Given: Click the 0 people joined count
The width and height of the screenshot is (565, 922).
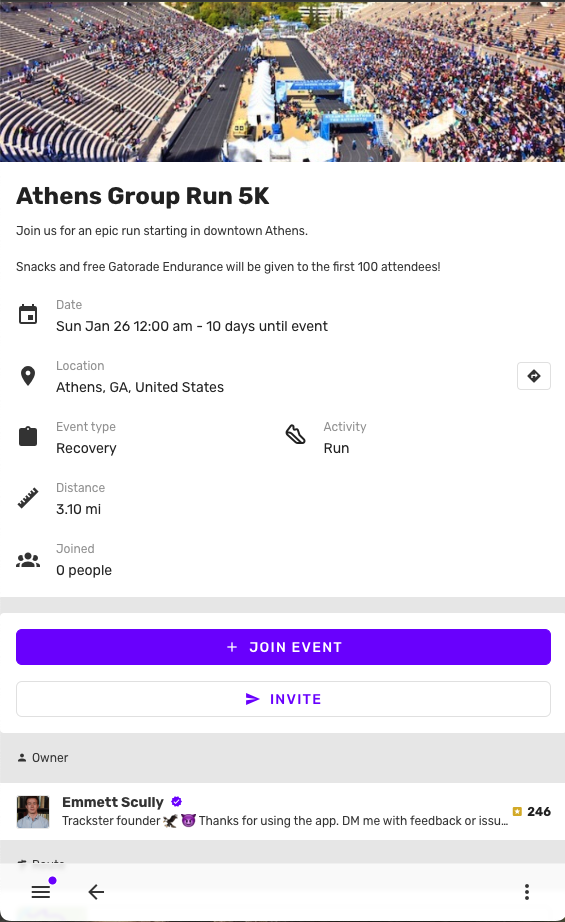Looking at the screenshot, I should 84,570.
